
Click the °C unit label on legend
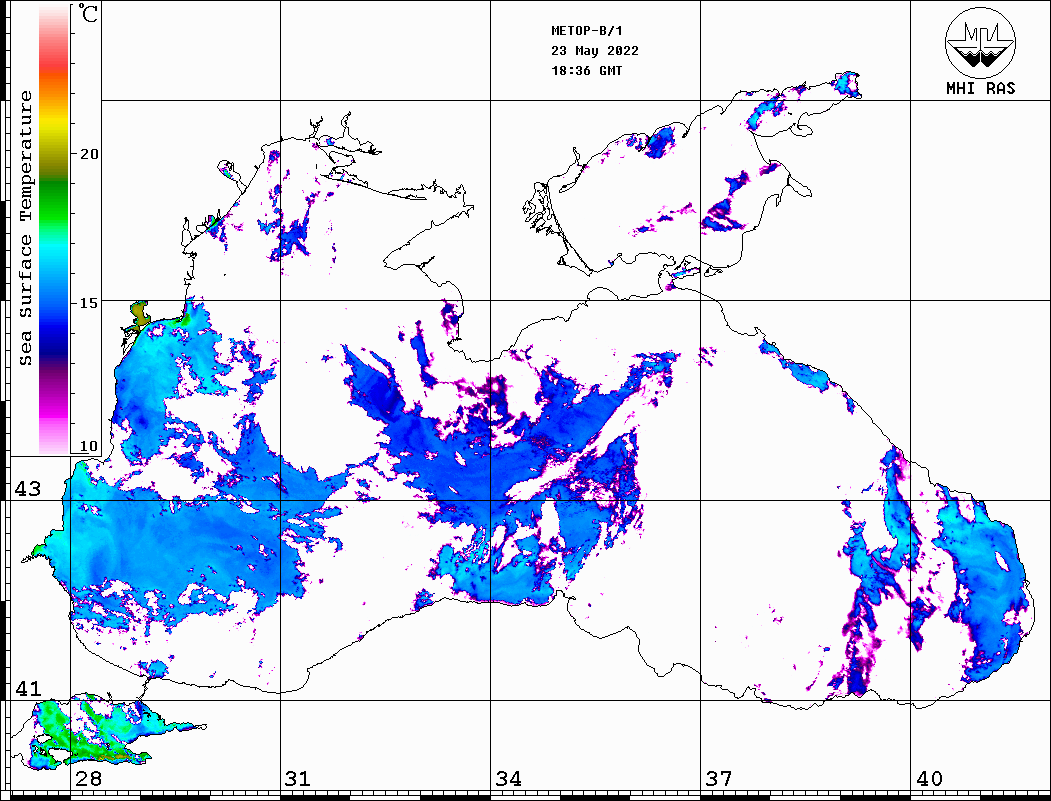pyautogui.click(x=88, y=13)
